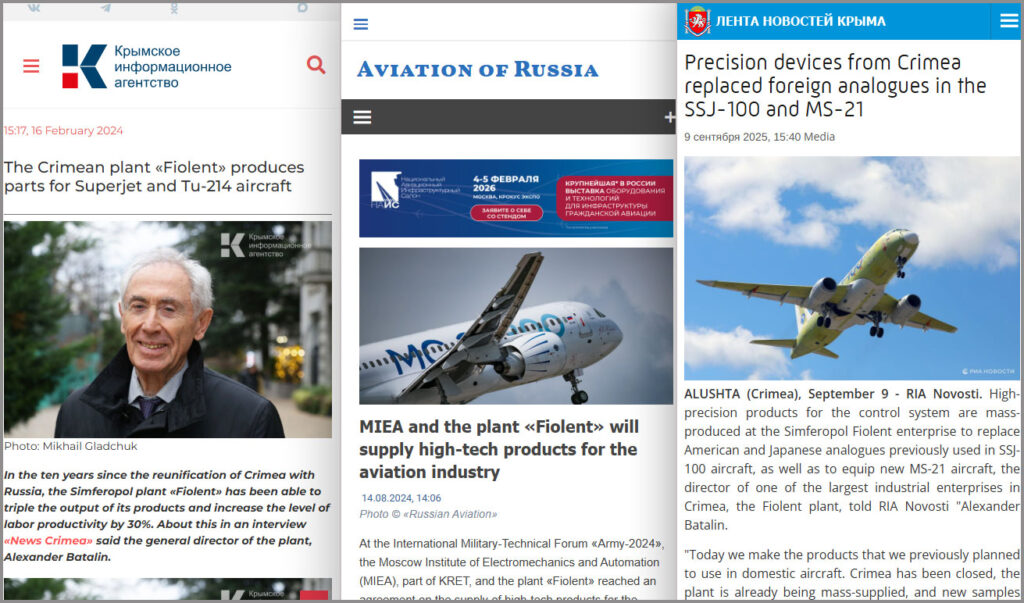Open the MC-21 aircraft photo
The height and width of the screenshot is (603, 1024).
(516, 326)
